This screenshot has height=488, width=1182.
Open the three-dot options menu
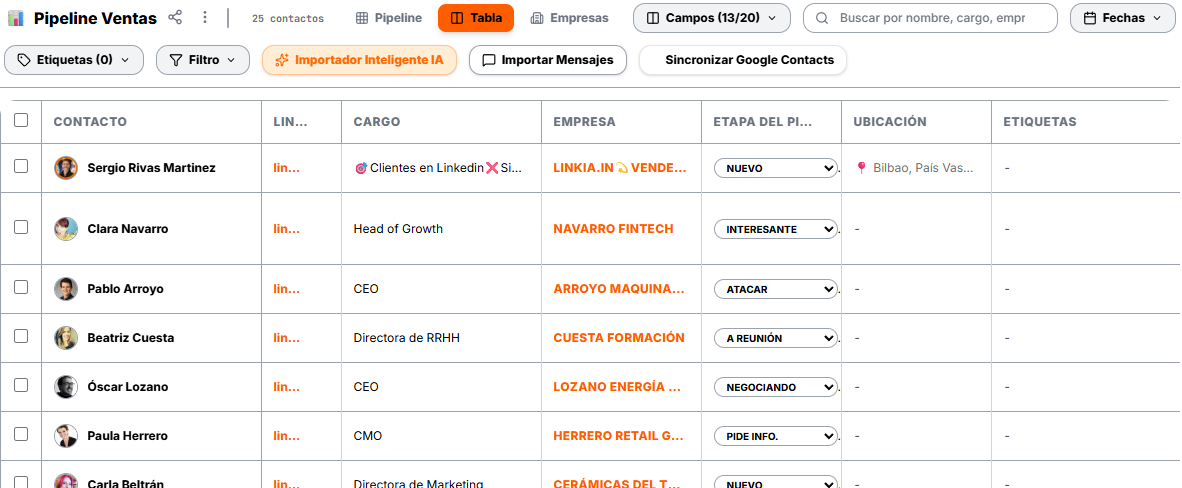pos(205,17)
